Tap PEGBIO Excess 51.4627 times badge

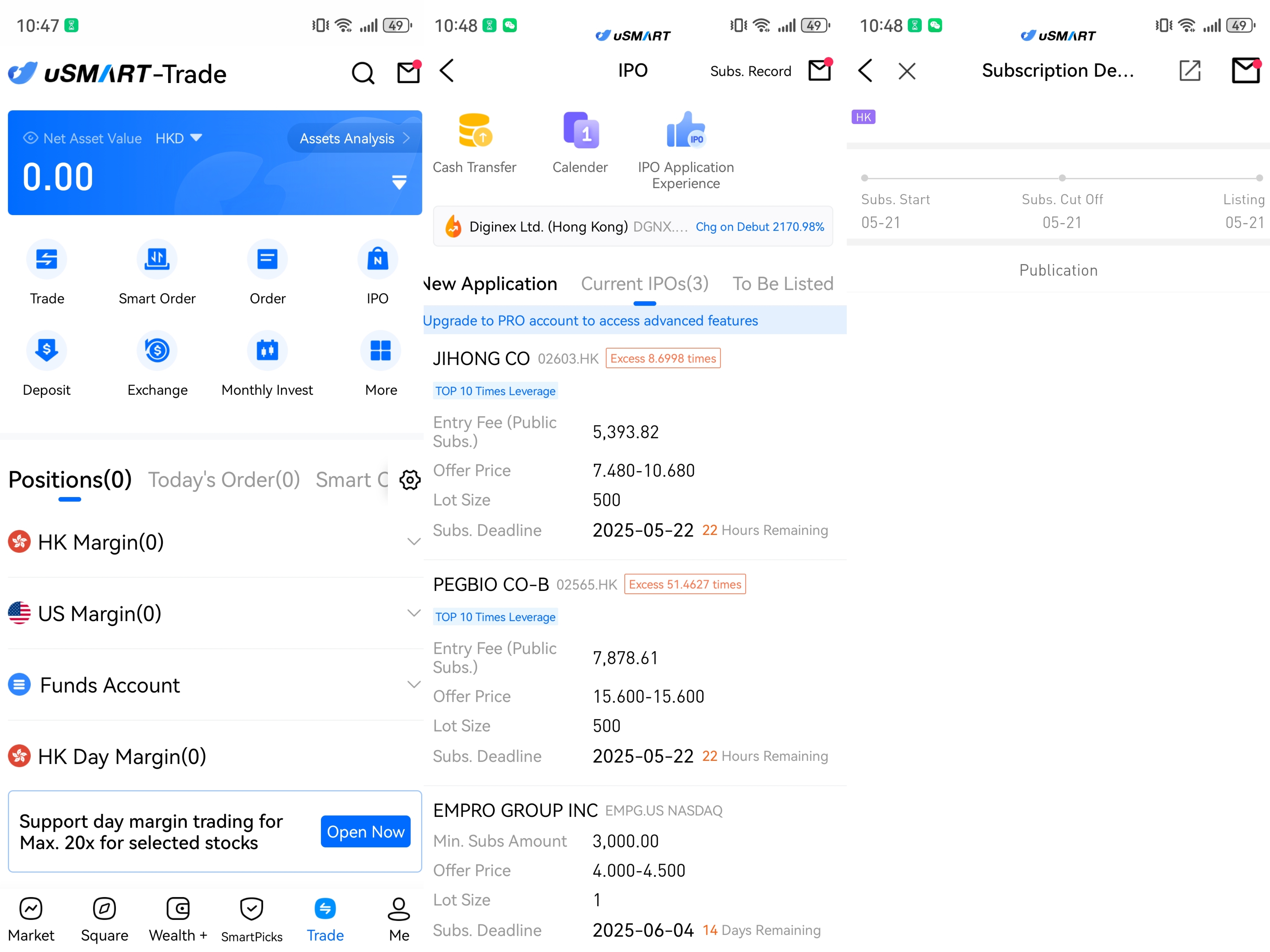(685, 584)
